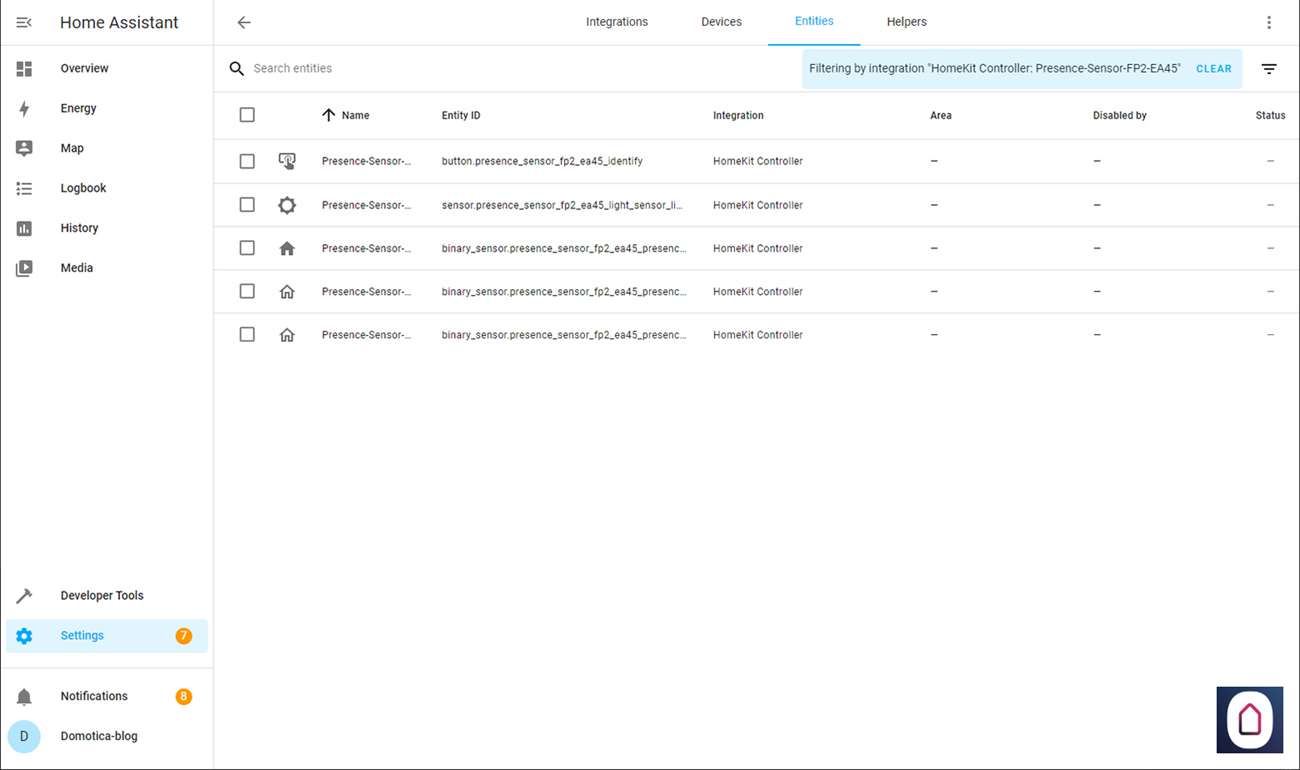Click the house logo in corner
This screenshot has height=770, width=1300.
(1249, 719)
